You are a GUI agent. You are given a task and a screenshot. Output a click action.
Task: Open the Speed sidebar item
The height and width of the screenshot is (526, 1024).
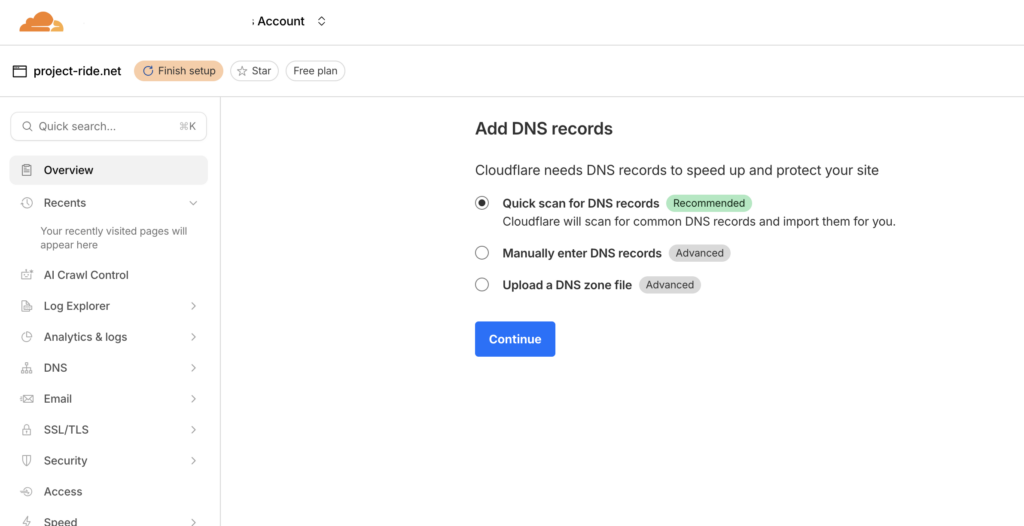coord(60,521)
